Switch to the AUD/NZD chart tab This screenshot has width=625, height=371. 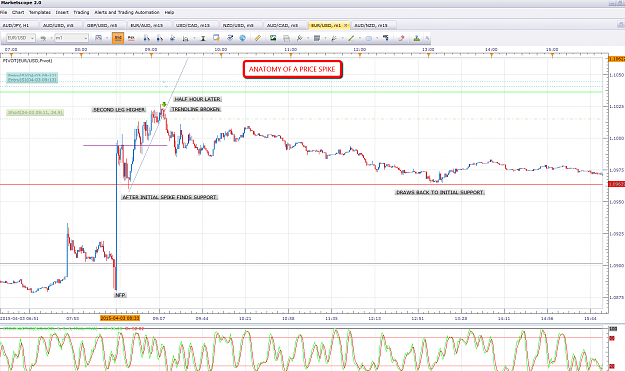click(x=373, y=25)
